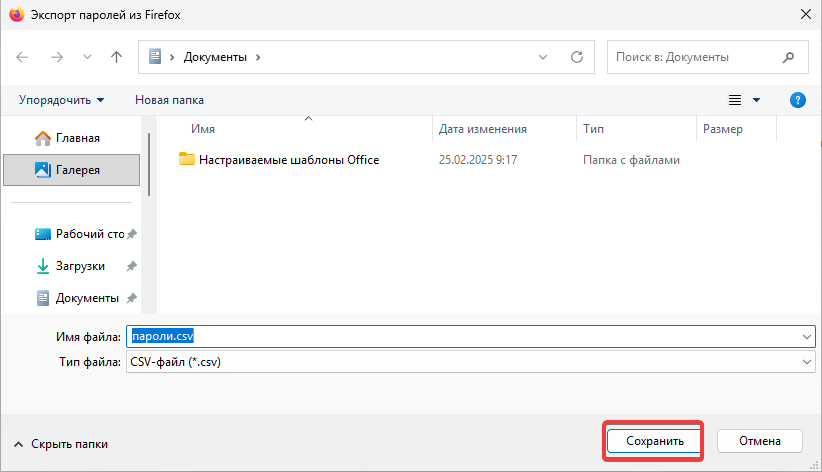The width and height of the screenshot is (822, 472).
Task: Open recent locations dropdown arrow
Action: [87, 57]
